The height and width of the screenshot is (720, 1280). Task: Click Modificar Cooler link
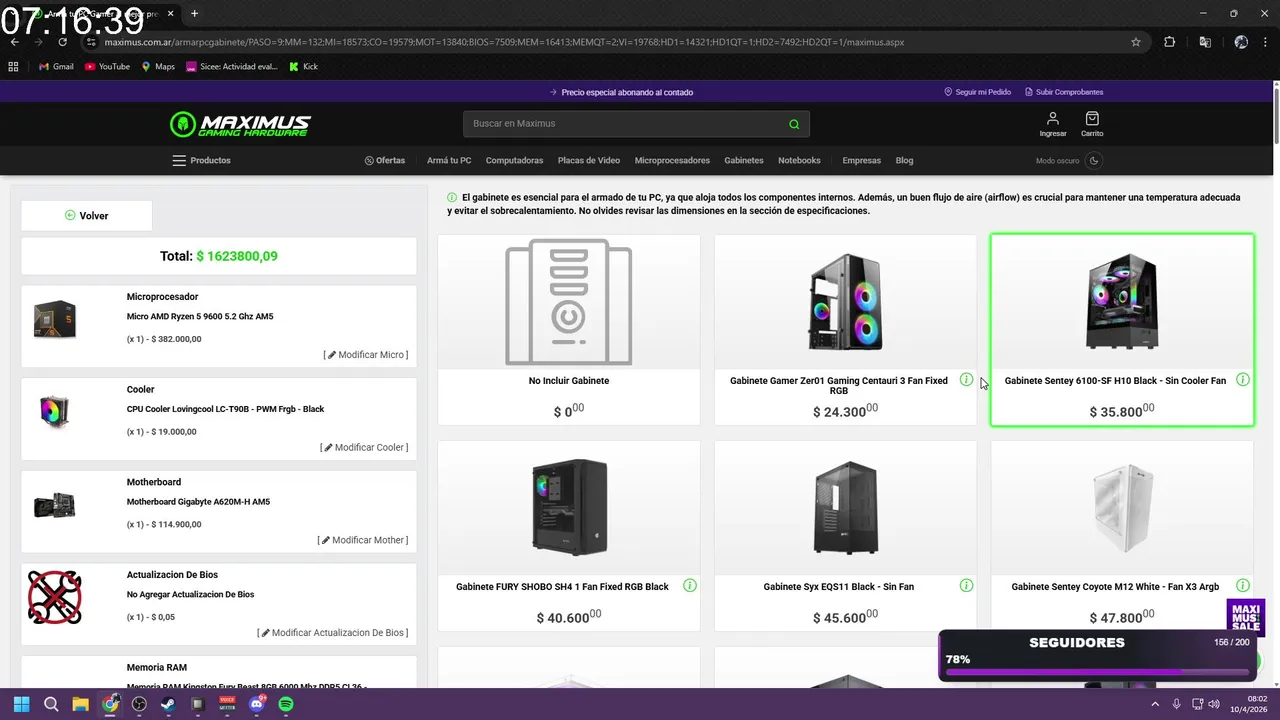pyautogui.click(x=364, y=447)
